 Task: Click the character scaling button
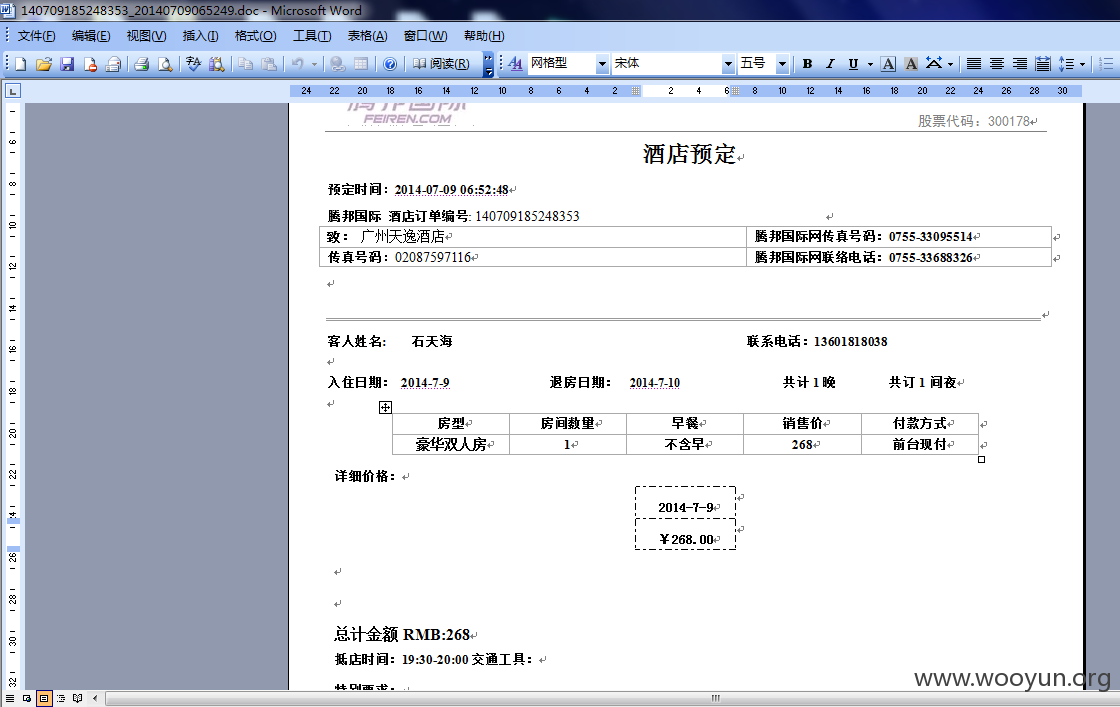(934, 64)
